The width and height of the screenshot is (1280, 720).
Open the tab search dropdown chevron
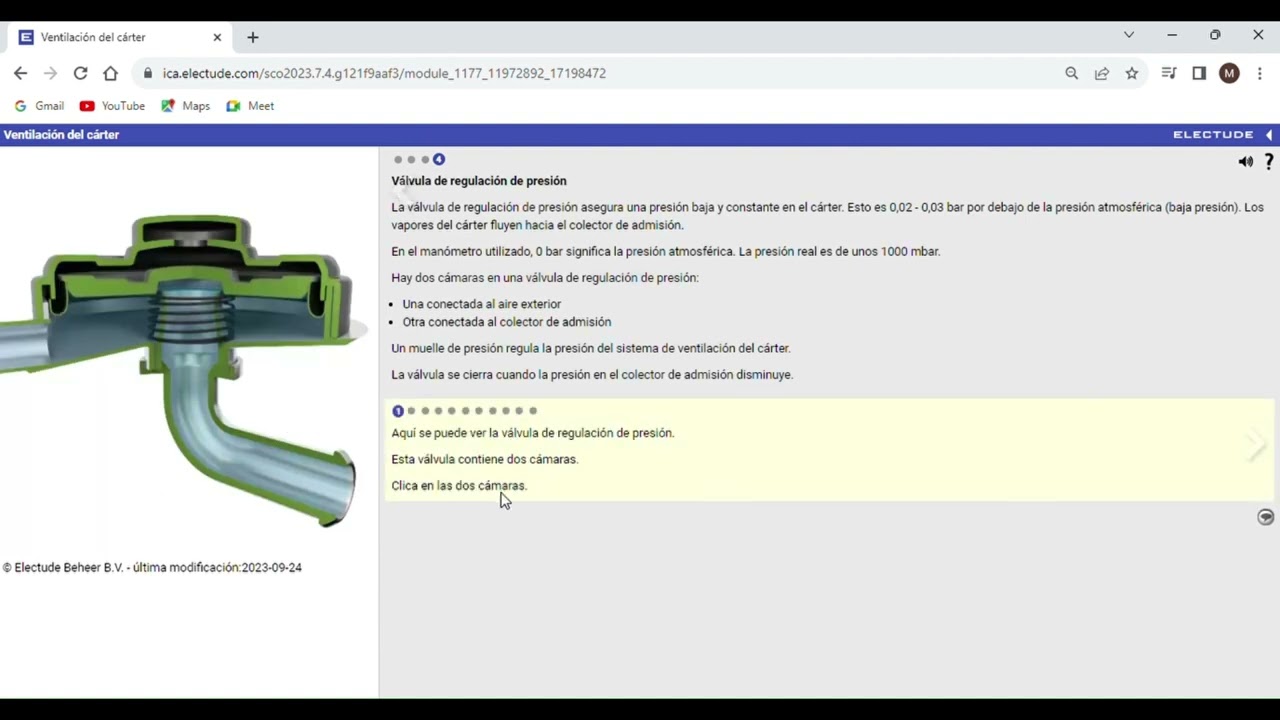click(1129, 35)
